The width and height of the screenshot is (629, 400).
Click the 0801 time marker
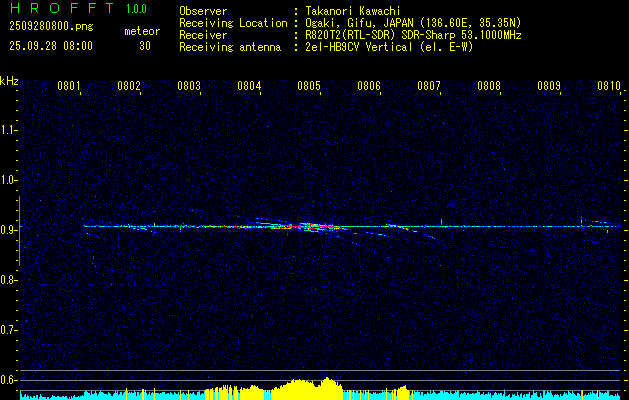69,86
